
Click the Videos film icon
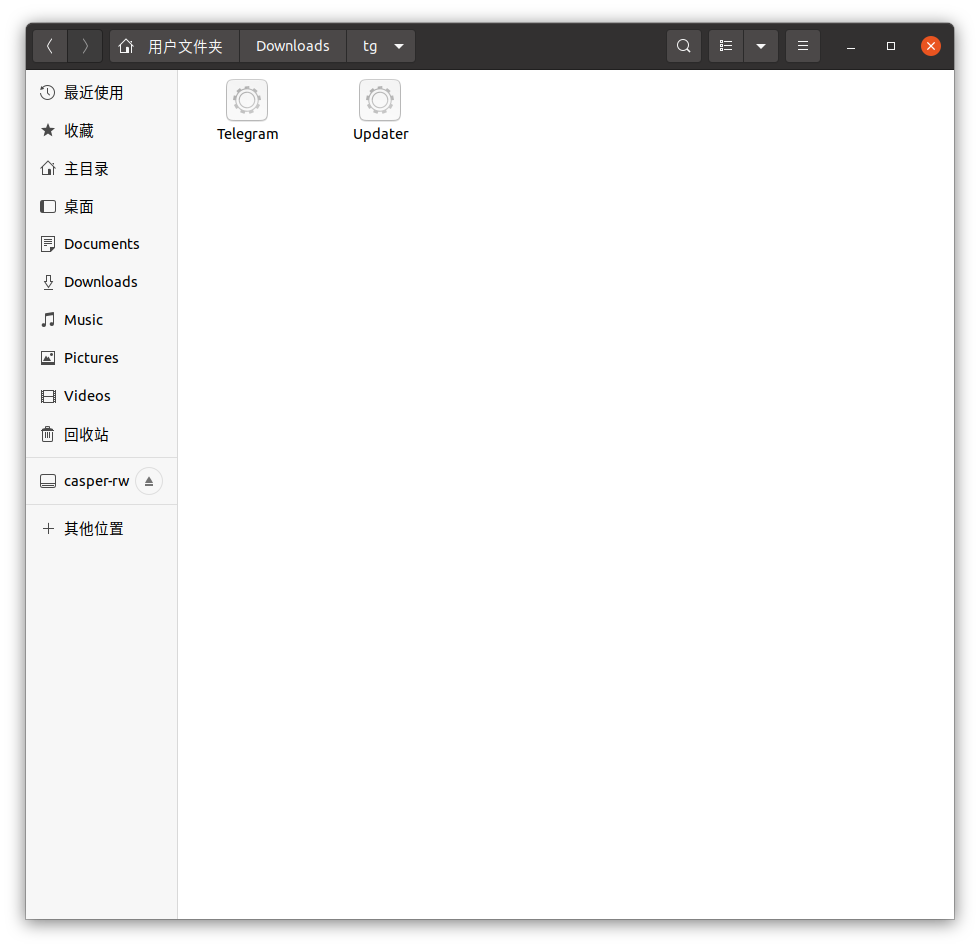tap(48, 396)
